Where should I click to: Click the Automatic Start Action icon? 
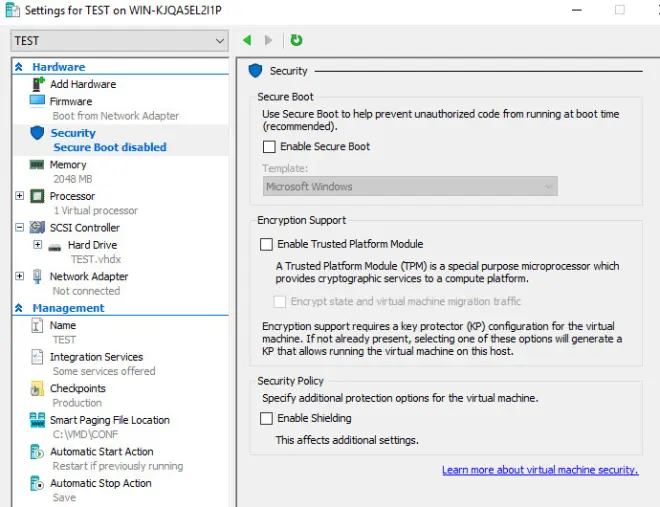tap(37, 452)
